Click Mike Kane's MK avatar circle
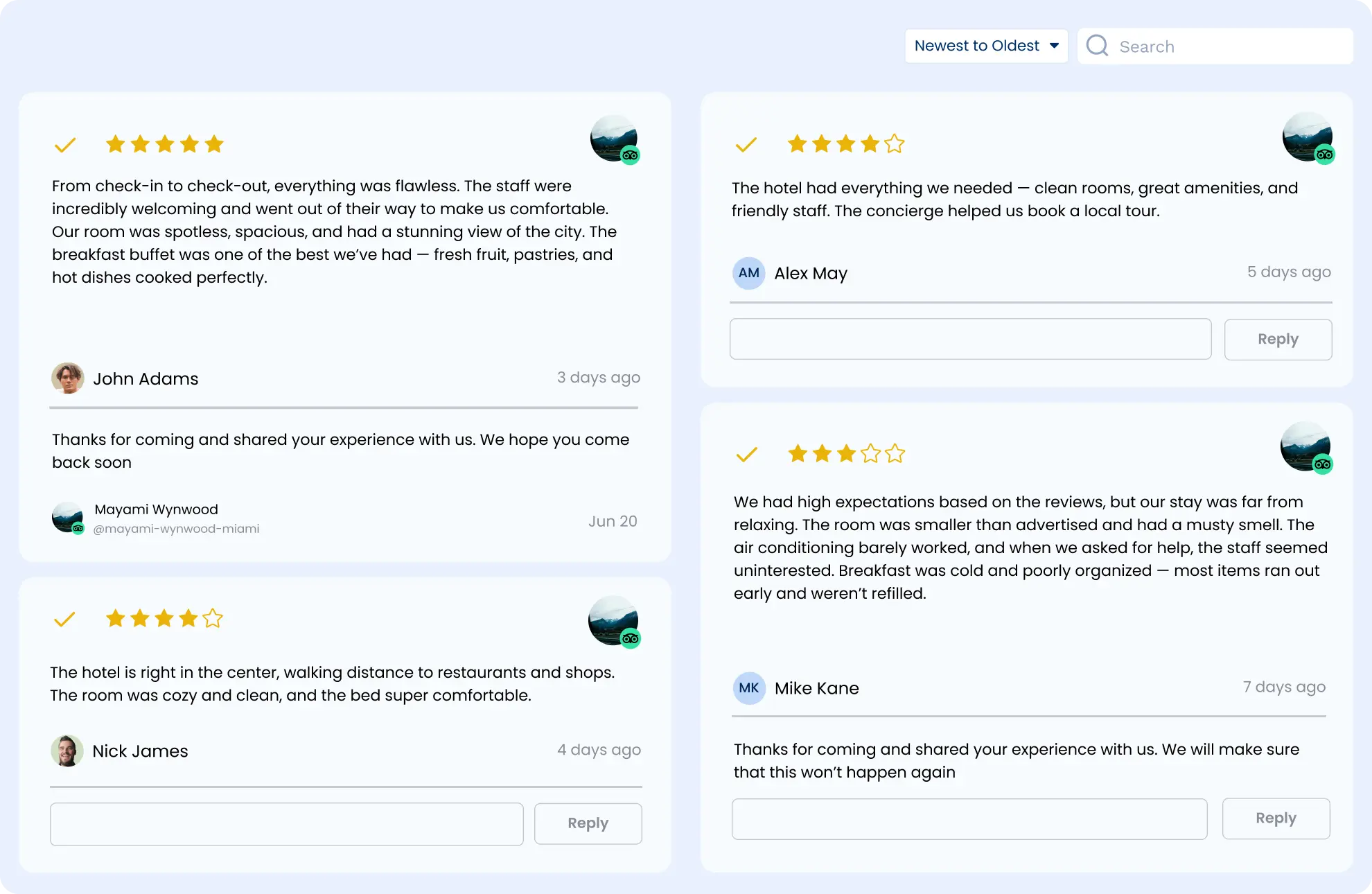This screenshot has height=894, width=1372. pos(749,688)
